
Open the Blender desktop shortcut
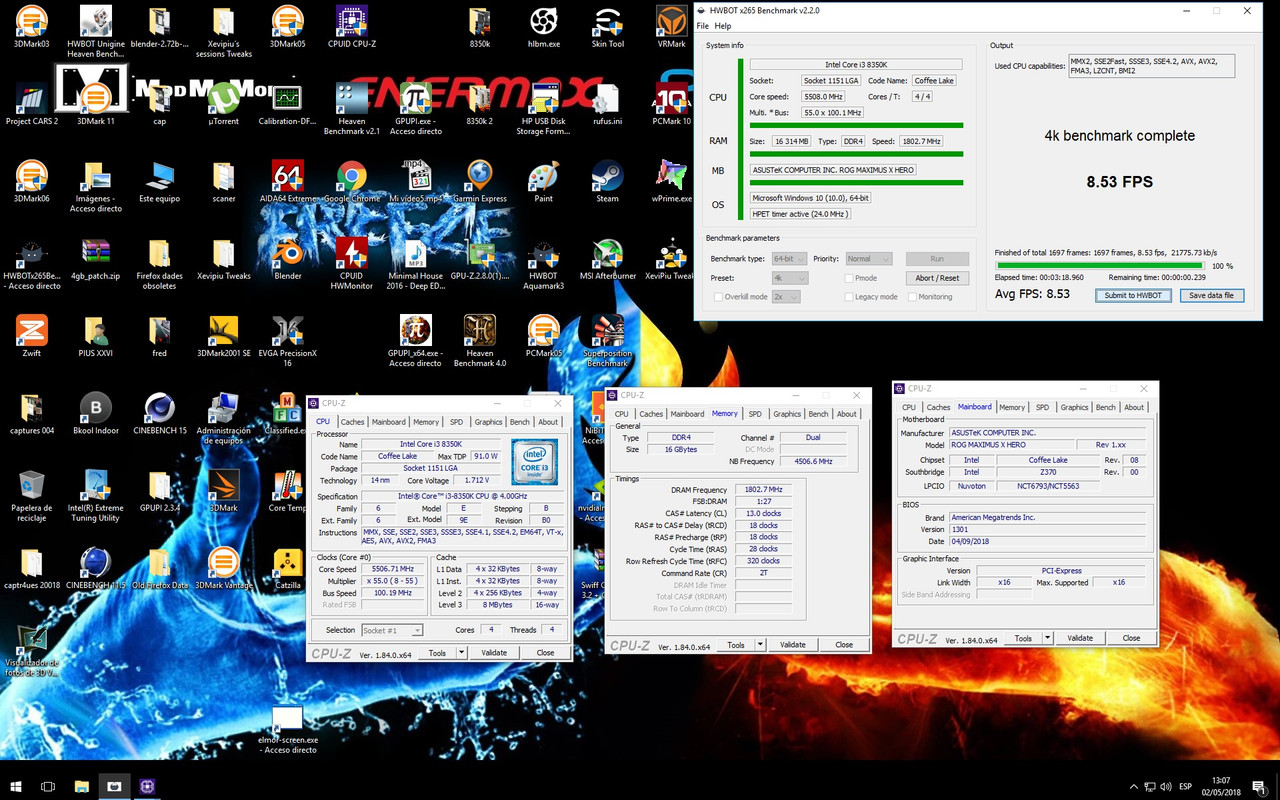click(288, 258)
